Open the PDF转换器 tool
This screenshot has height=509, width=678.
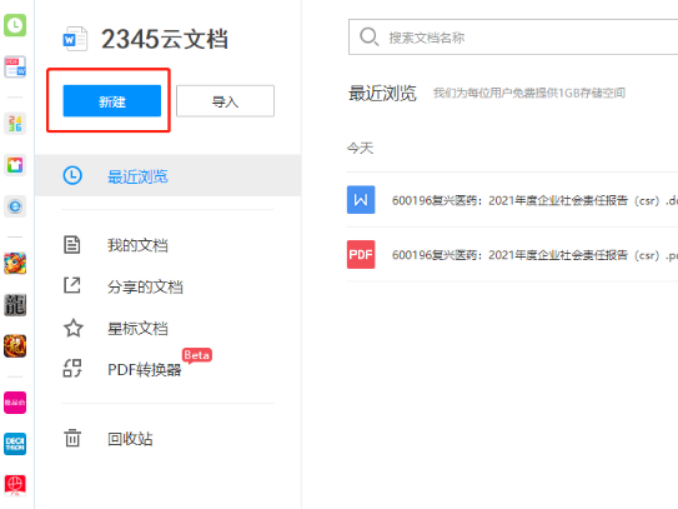click(144, 370)
